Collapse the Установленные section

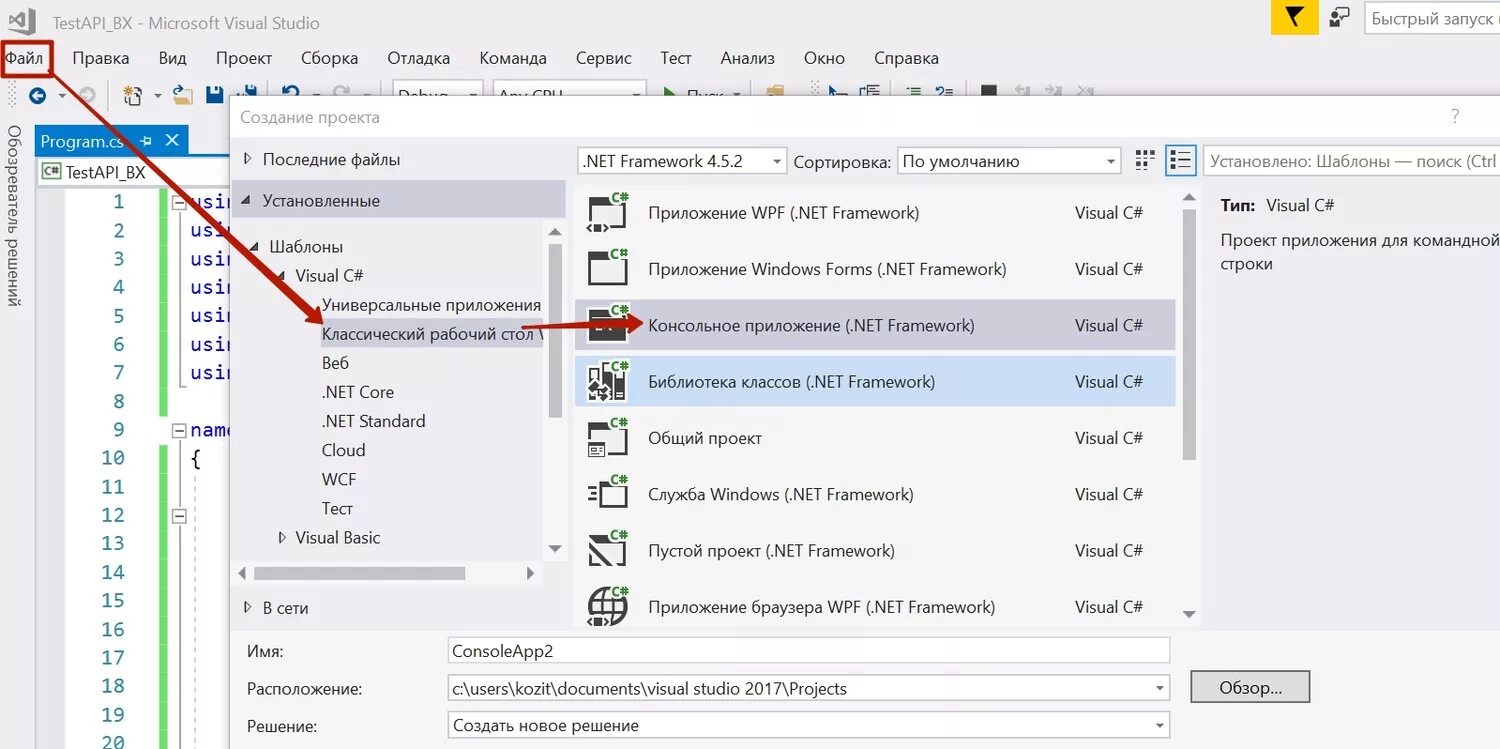coord(248,201)
